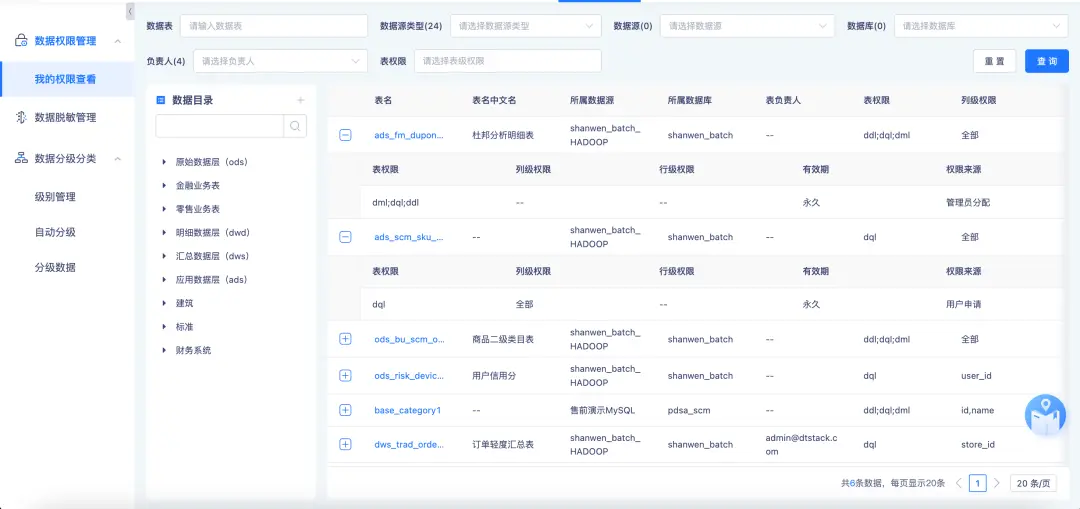This screenshot has height=509, width=1080.
Task: Expand the 原始数据层（ods）tree node
Action: click(164, 162)
